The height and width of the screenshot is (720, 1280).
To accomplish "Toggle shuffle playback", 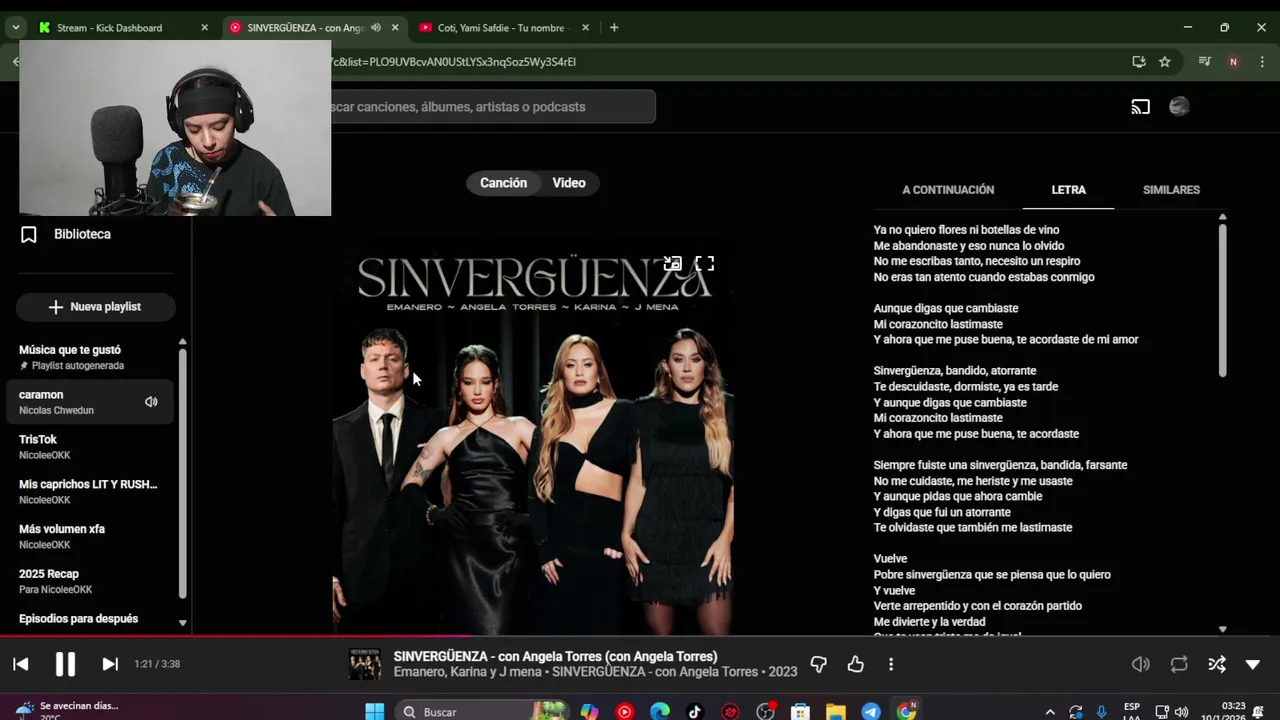I will pyautogui.click(x=1217, y=664).
